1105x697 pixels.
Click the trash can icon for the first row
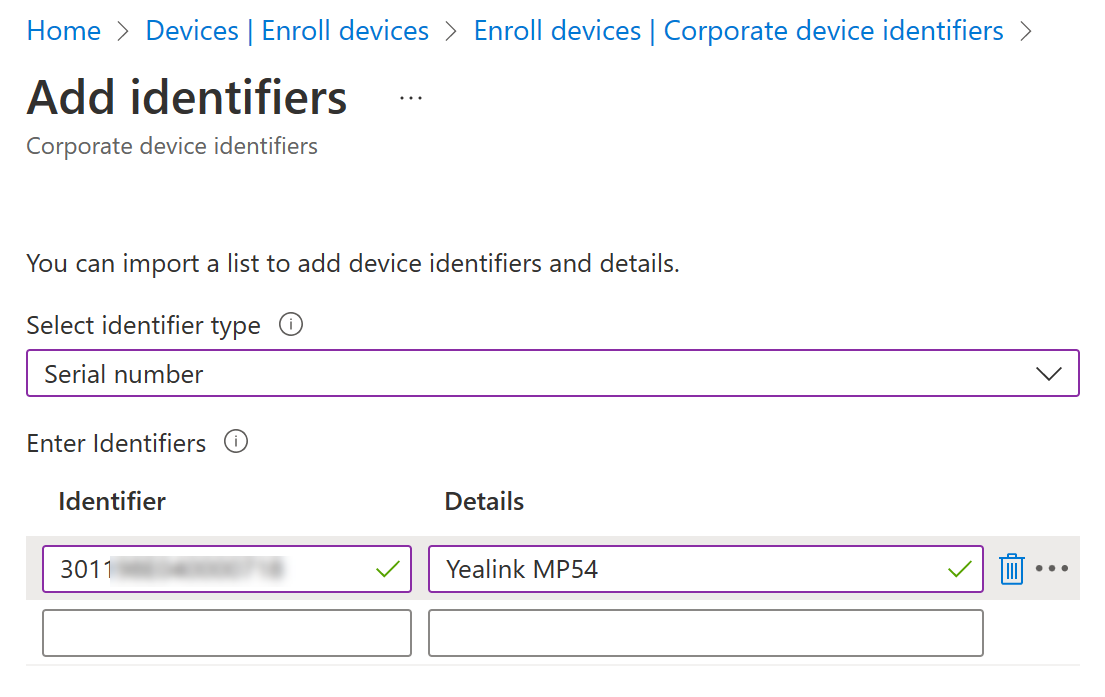point(1011,568)
